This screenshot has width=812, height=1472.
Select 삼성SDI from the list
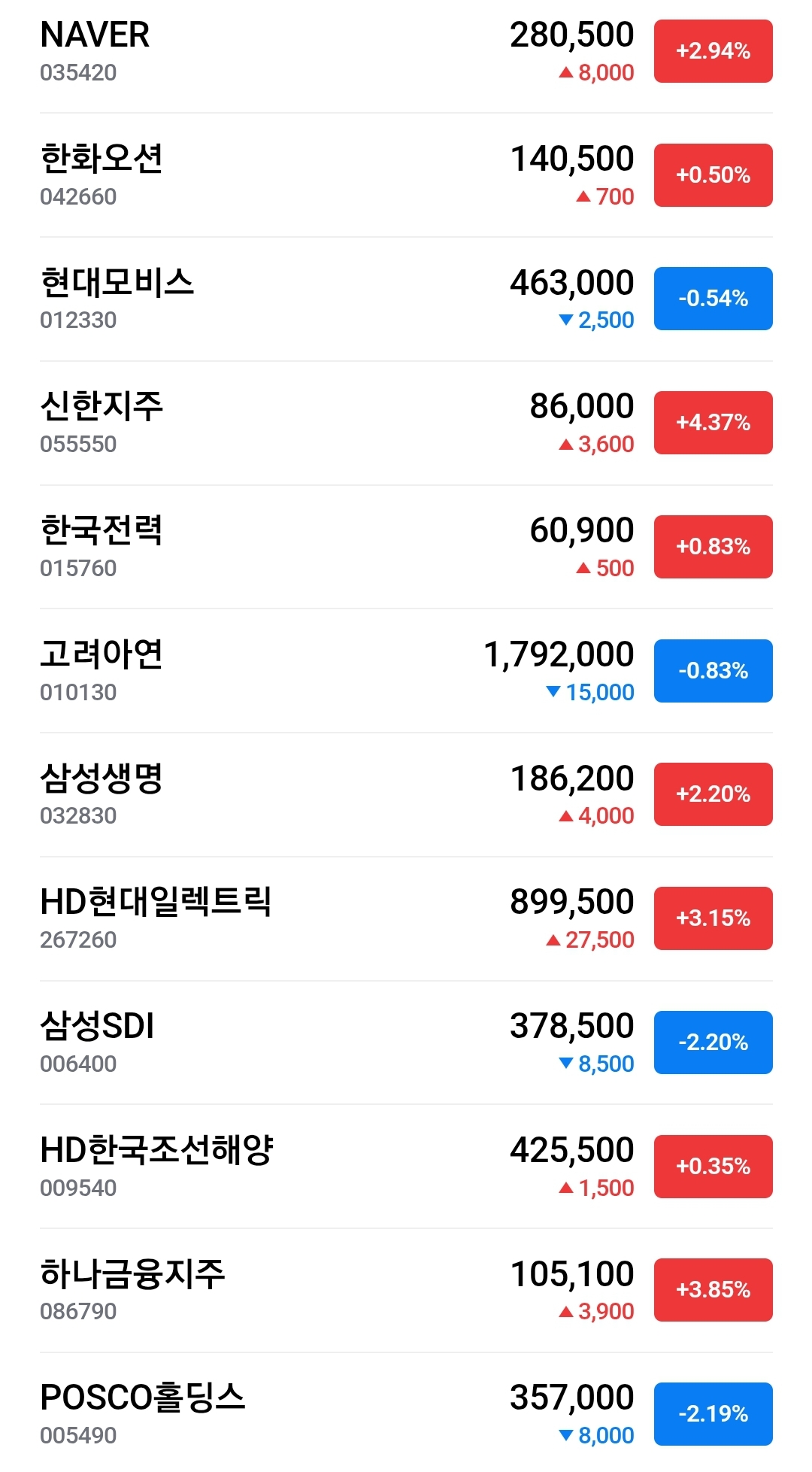pos(97,1026)
